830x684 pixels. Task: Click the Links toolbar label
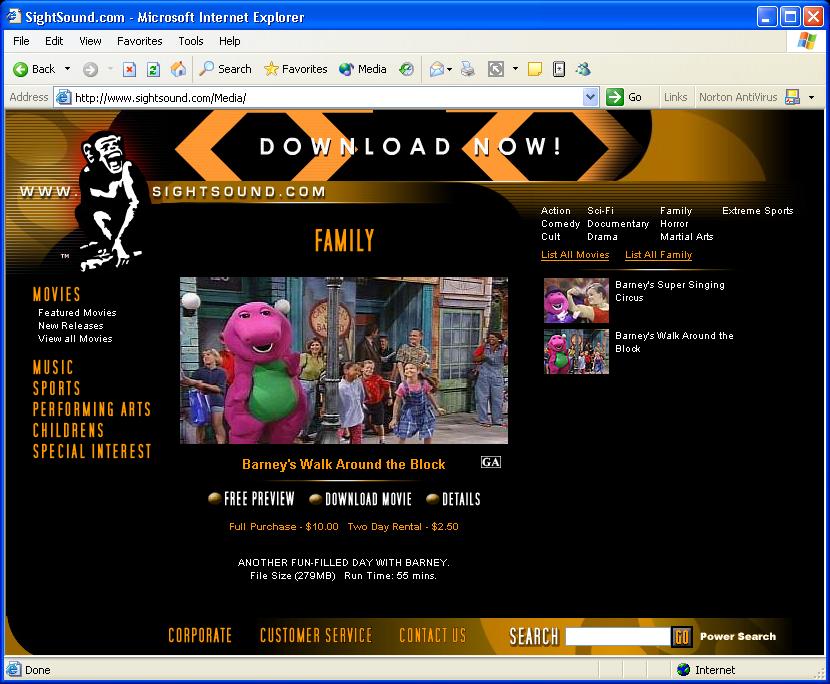point(675,97)
